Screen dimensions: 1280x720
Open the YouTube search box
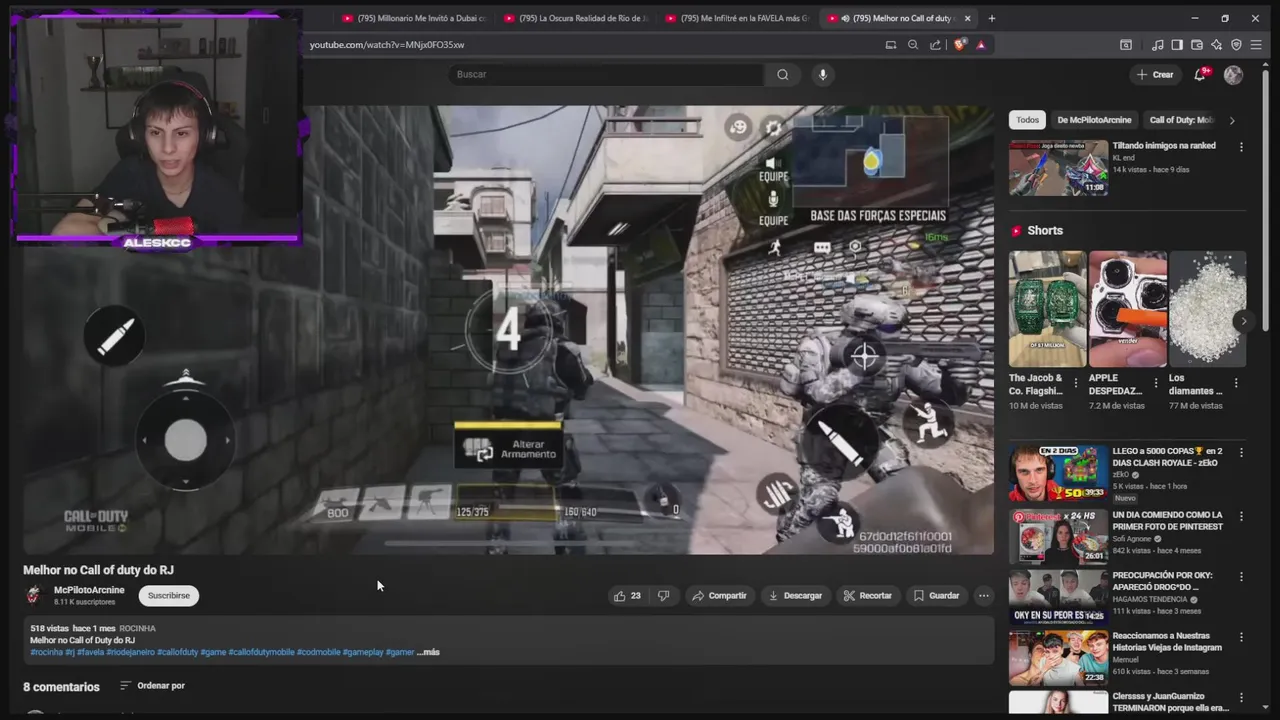click(x=605, y=74)
